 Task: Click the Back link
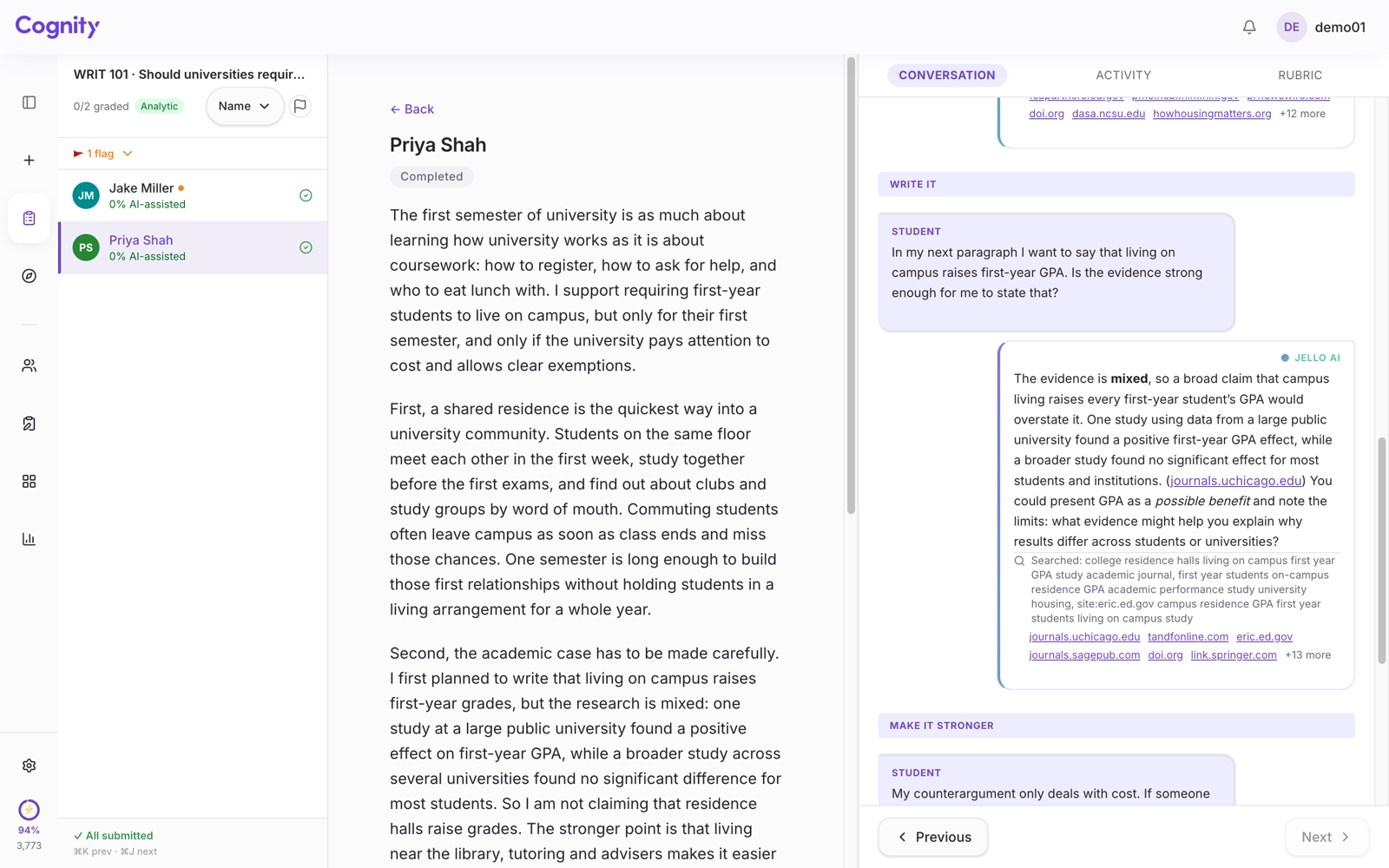point(411,109)
